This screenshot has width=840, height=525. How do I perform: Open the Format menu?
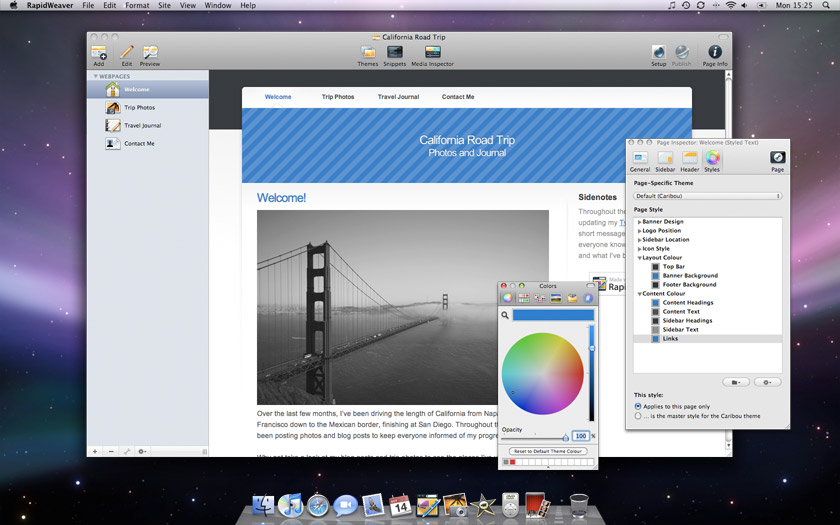(x=137, y=6)
